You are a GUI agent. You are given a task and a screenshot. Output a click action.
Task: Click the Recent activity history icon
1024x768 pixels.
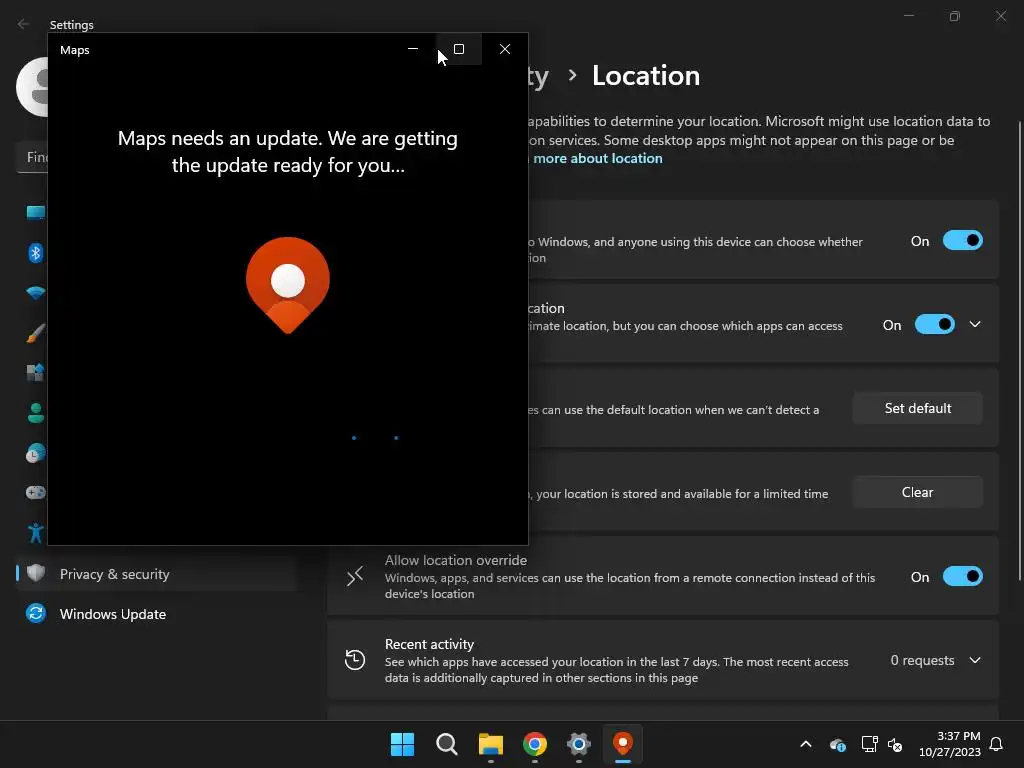[x=355, y=660]
